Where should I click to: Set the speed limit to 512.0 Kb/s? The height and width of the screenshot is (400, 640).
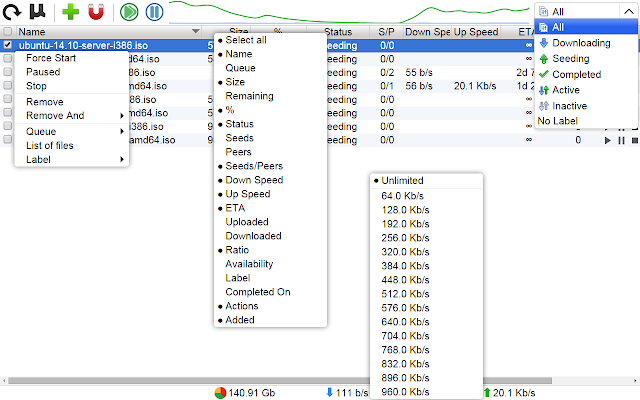tap(426, 294)
